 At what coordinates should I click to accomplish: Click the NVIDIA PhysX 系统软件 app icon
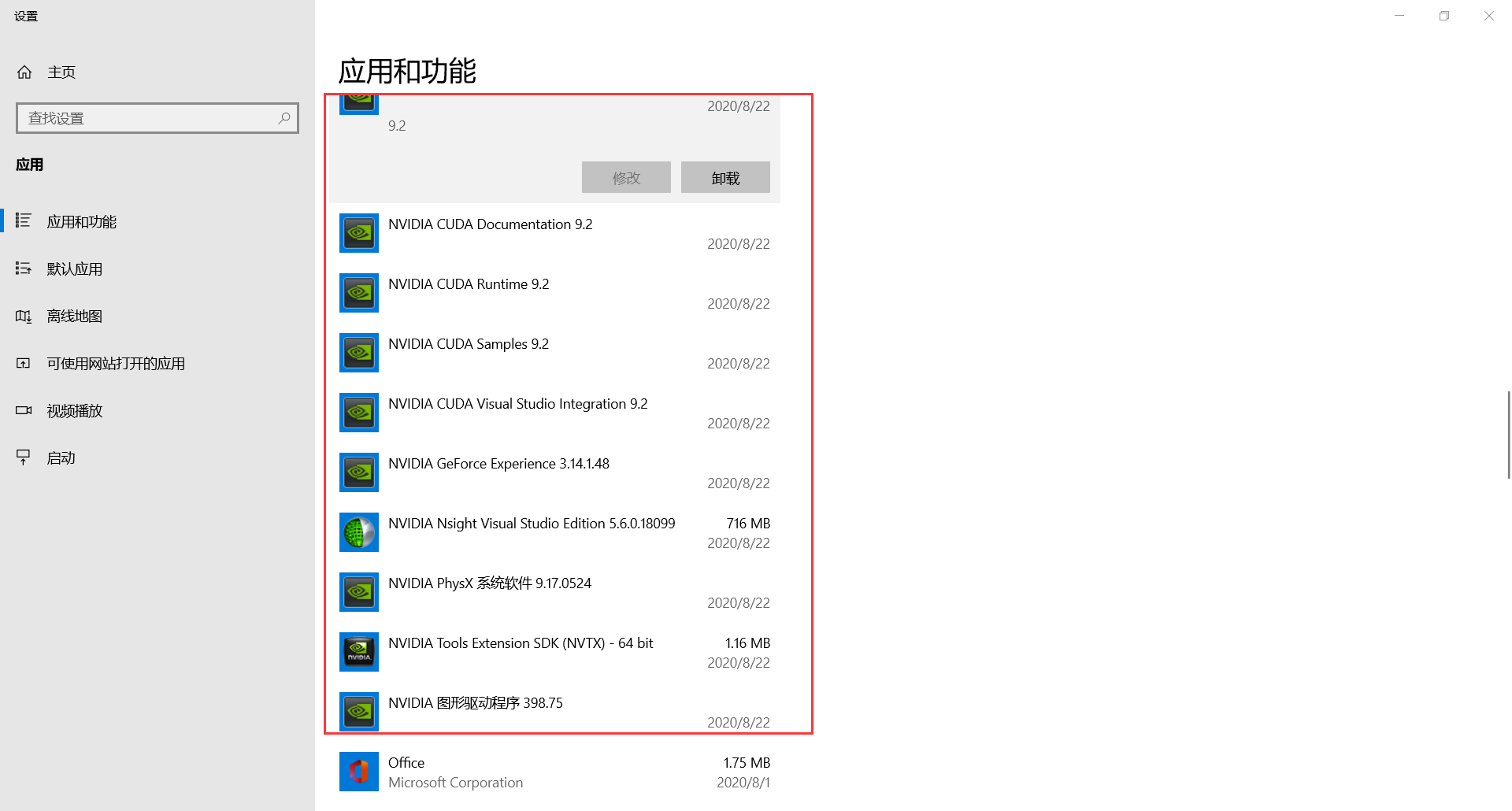[359, 592]
